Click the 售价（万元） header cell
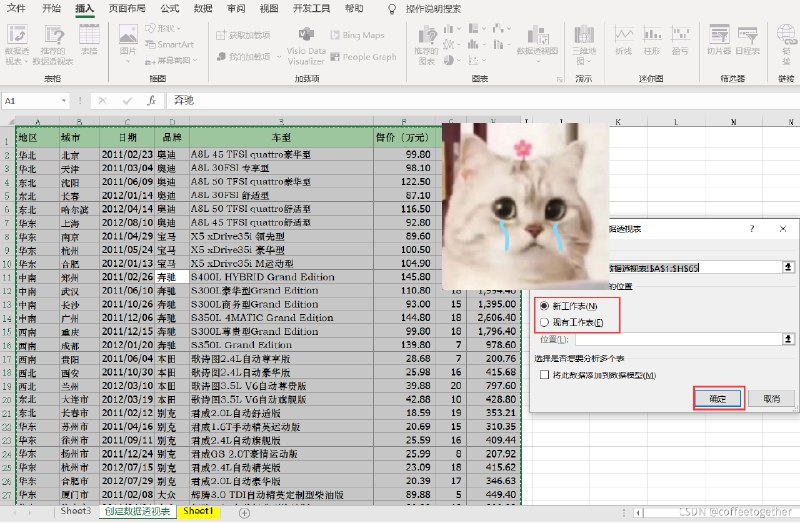This screenshot has width=800, height=523. coord(404,137)
